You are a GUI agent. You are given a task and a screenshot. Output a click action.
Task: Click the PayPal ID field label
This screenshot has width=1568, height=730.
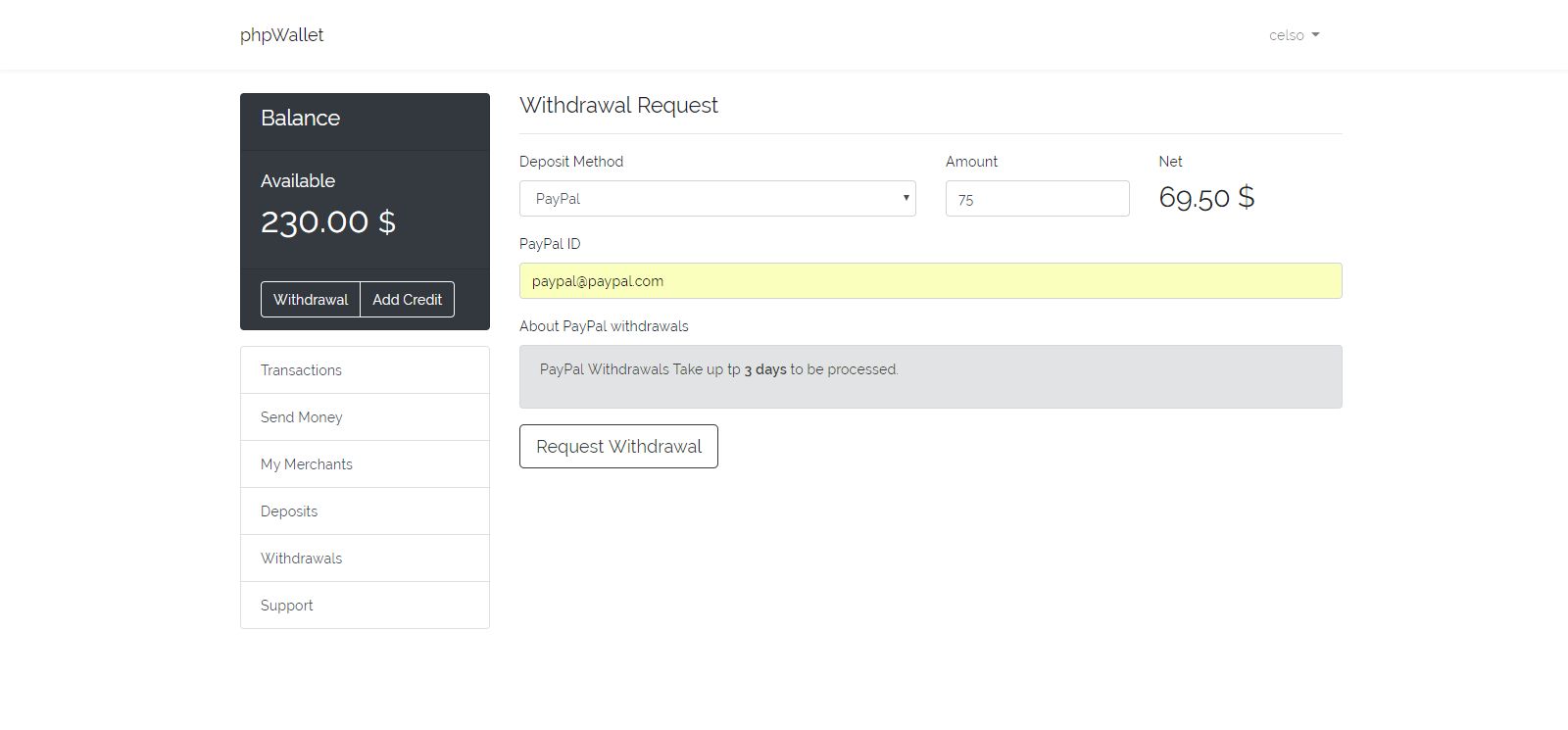[x=550, y=244]
